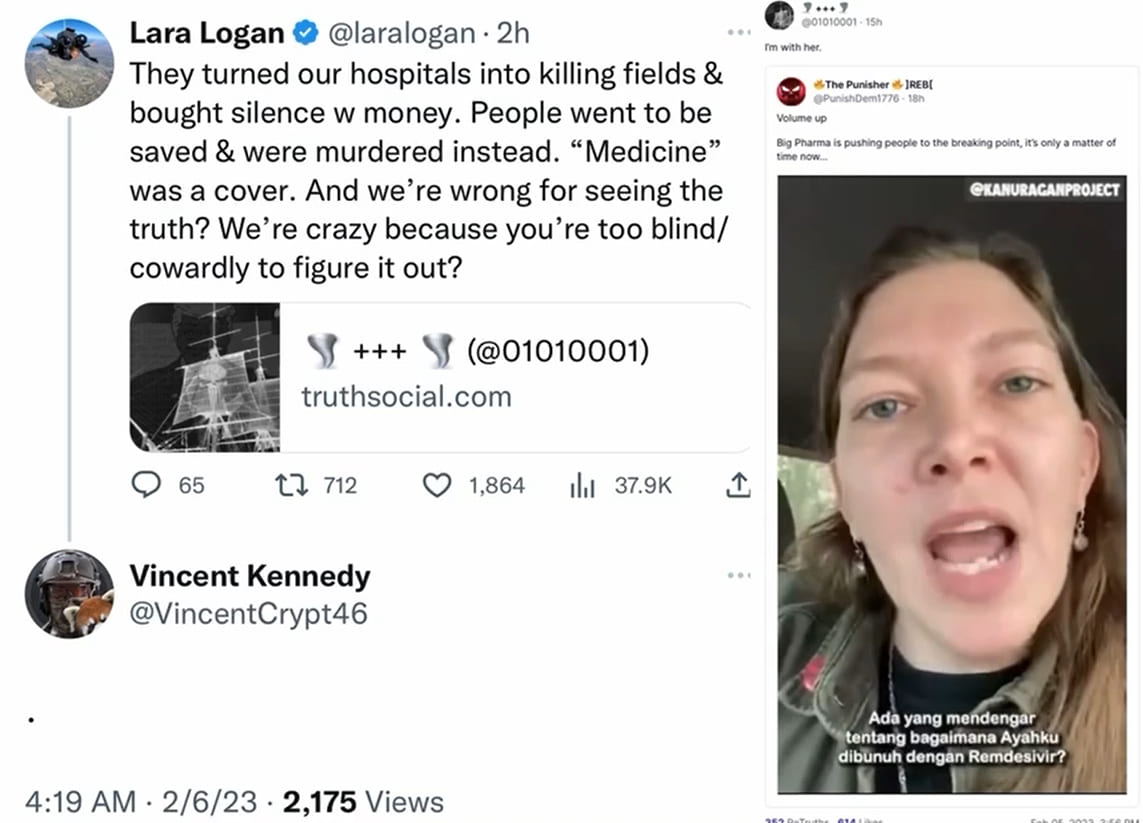
Task: Click the 2,175 Views count
Action: click(363, 801)
